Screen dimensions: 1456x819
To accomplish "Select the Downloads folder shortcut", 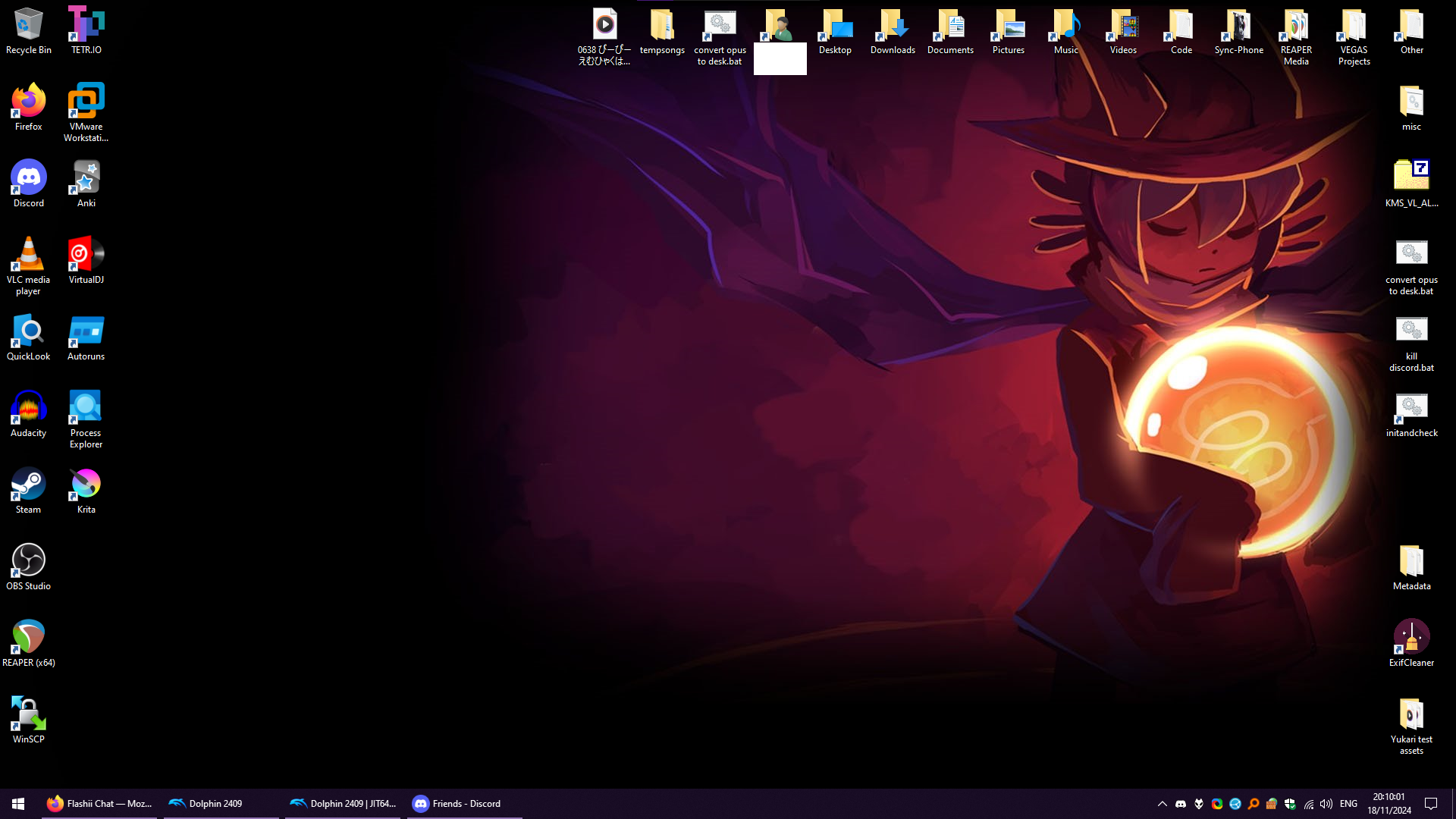I will pyautogui.click(x=893, y=31).
